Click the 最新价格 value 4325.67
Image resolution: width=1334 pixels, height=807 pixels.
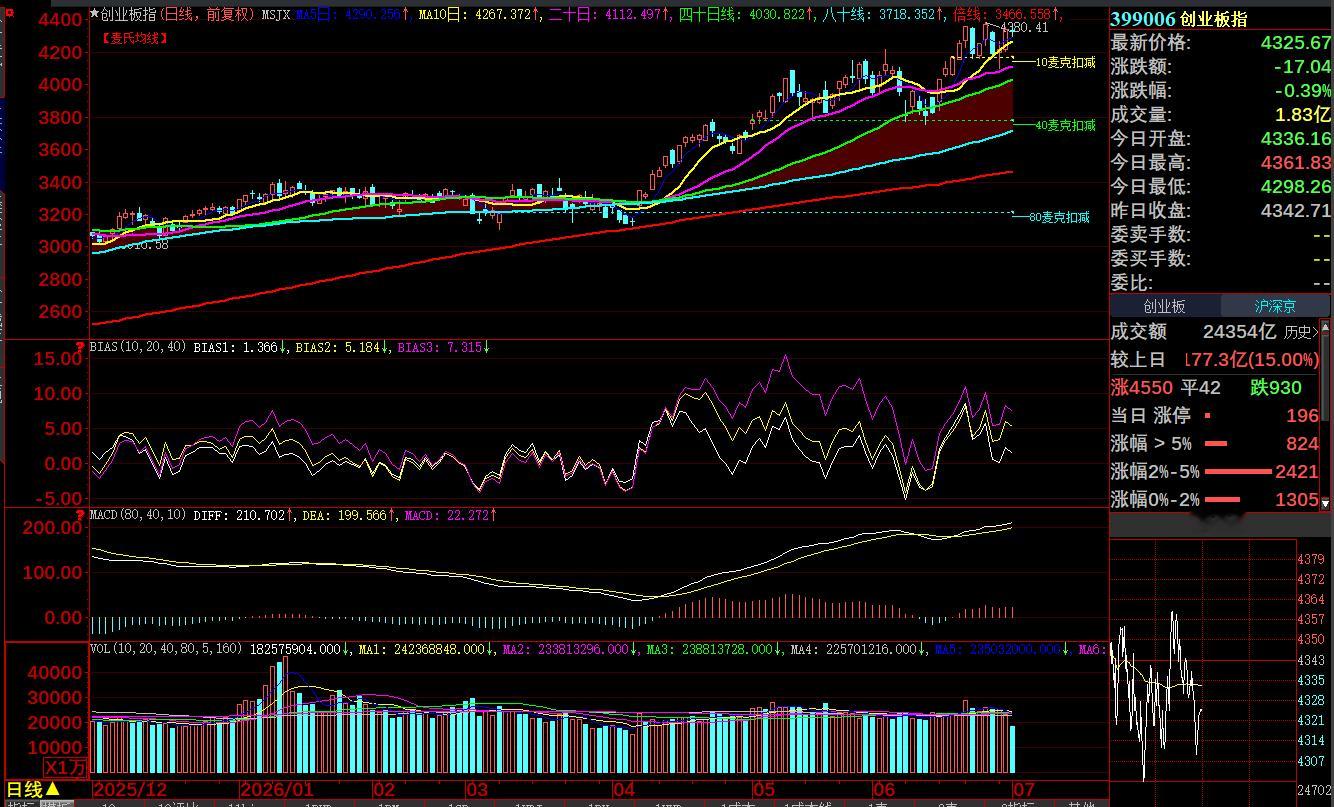[x=1296, y=43]
